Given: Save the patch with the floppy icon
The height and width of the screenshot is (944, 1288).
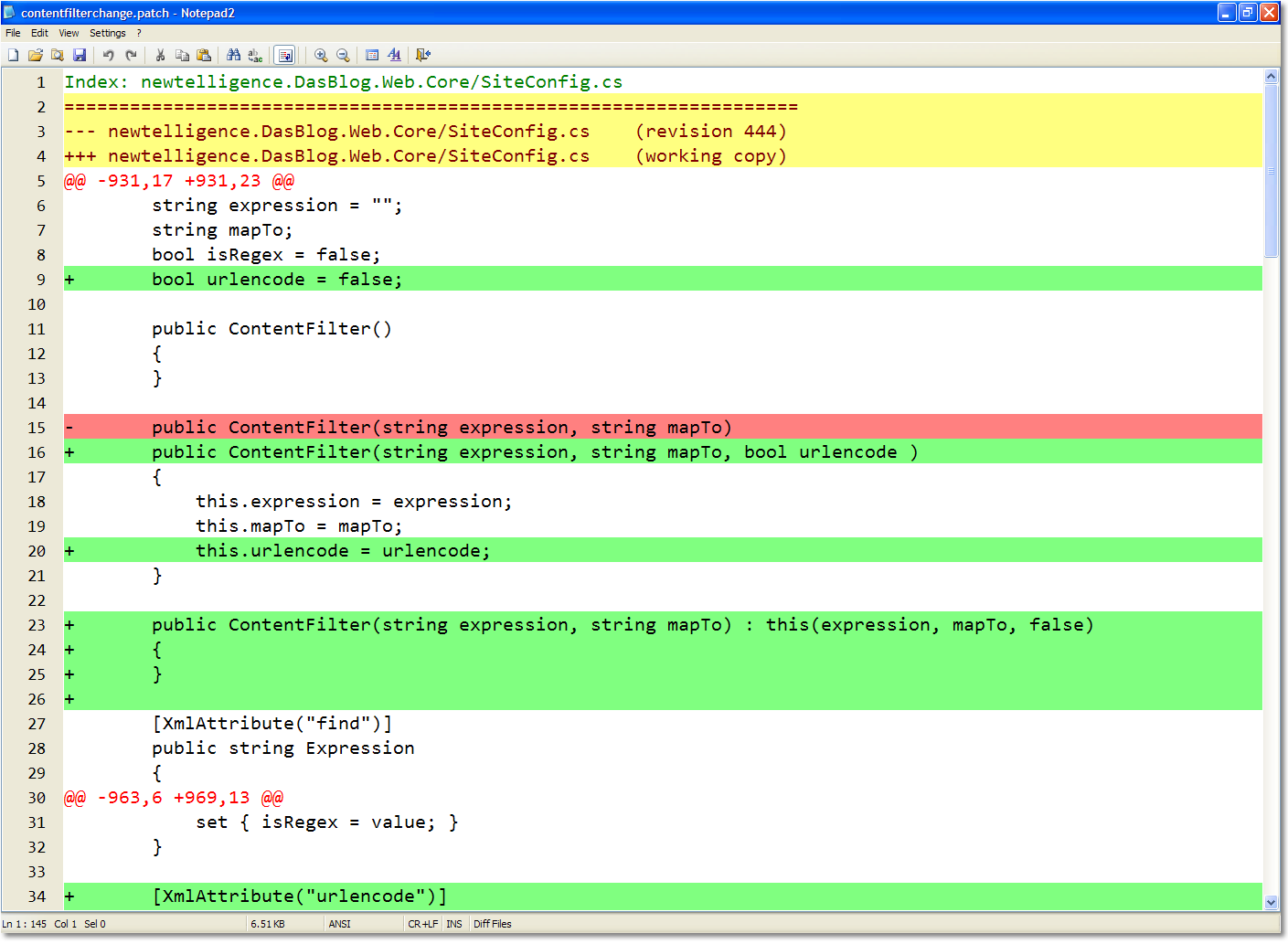Looking at the screenshot, I should pyautogui.click(x=80, y=55).
